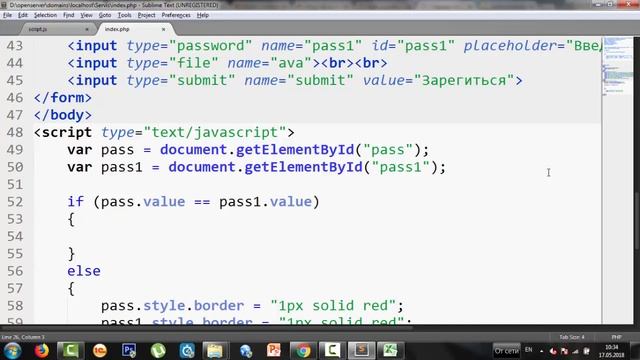Open the Goto menu
Screen dimensions: 640x360
(105, 15)
